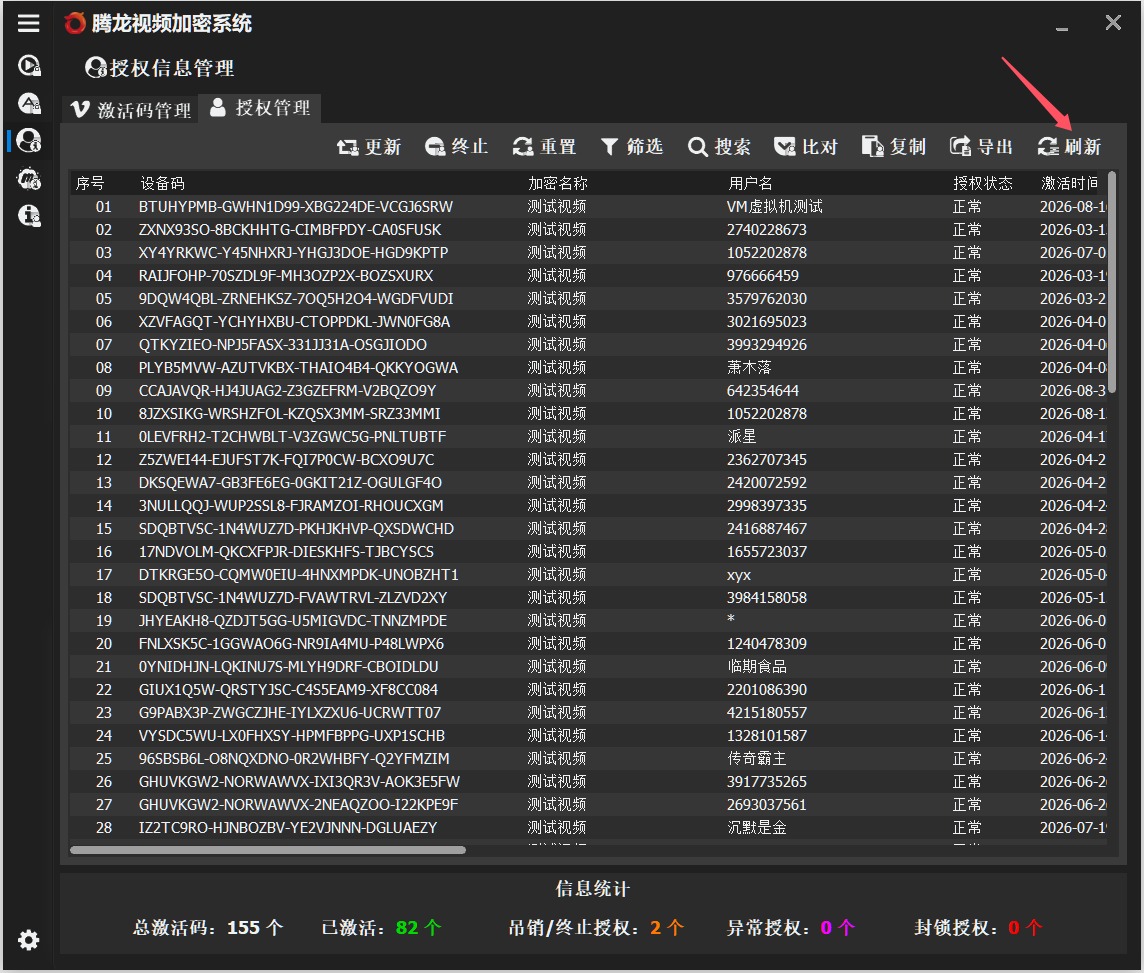Open the letter-A-with-lock sidebar icon
Screen dimensions: 1144x973
click(x=28, y=103)
